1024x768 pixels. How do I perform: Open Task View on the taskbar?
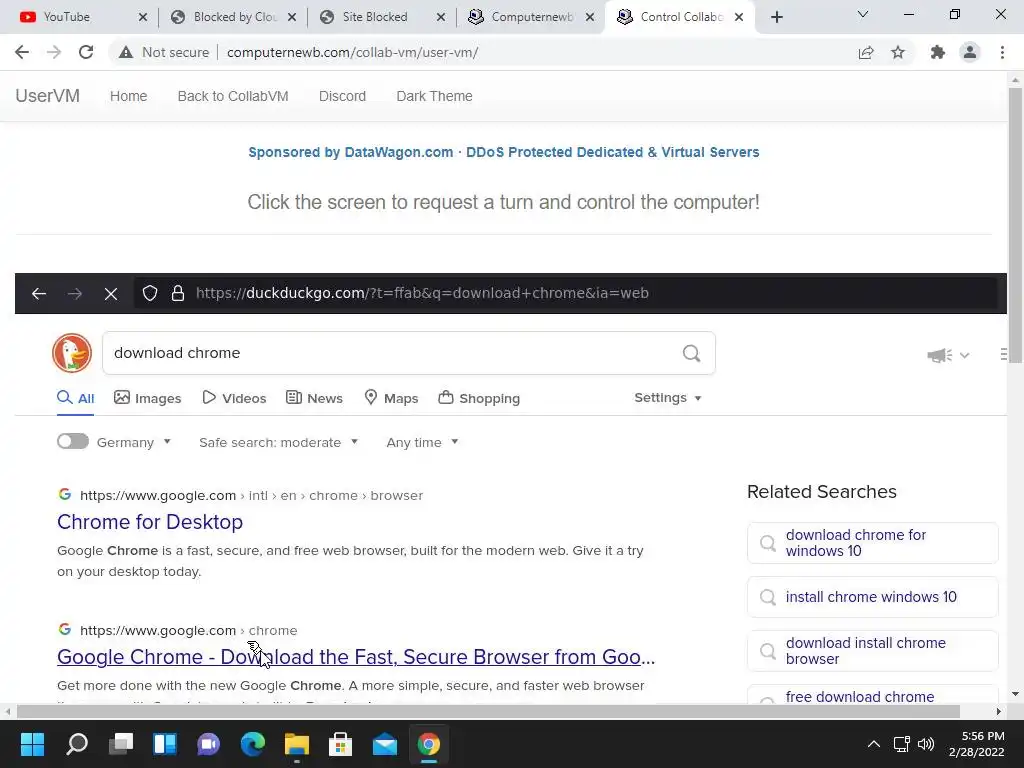click(121, 744)
